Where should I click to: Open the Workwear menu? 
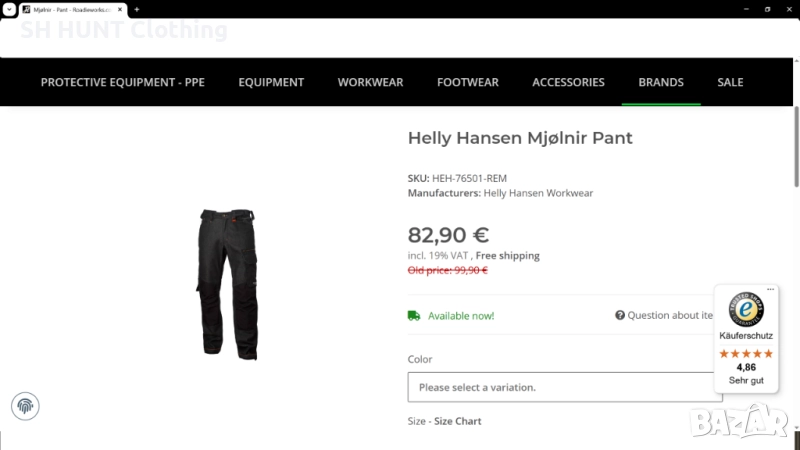[x=370, y=82]
